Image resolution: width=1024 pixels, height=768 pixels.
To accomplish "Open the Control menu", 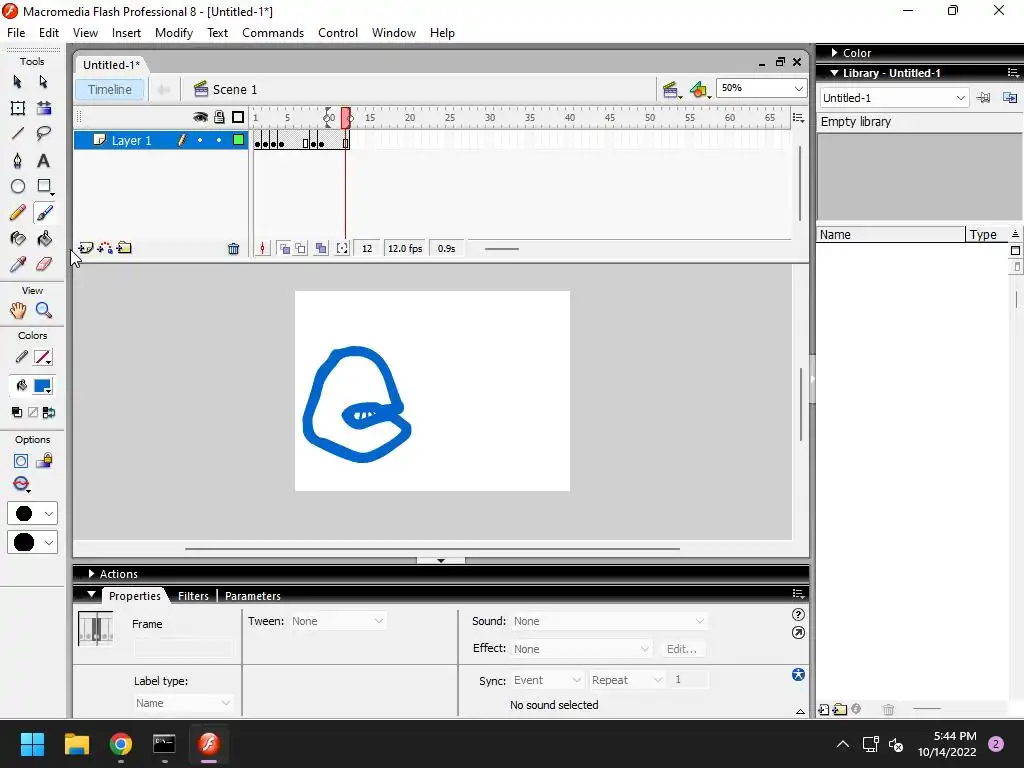I will (x=338, y=33).
